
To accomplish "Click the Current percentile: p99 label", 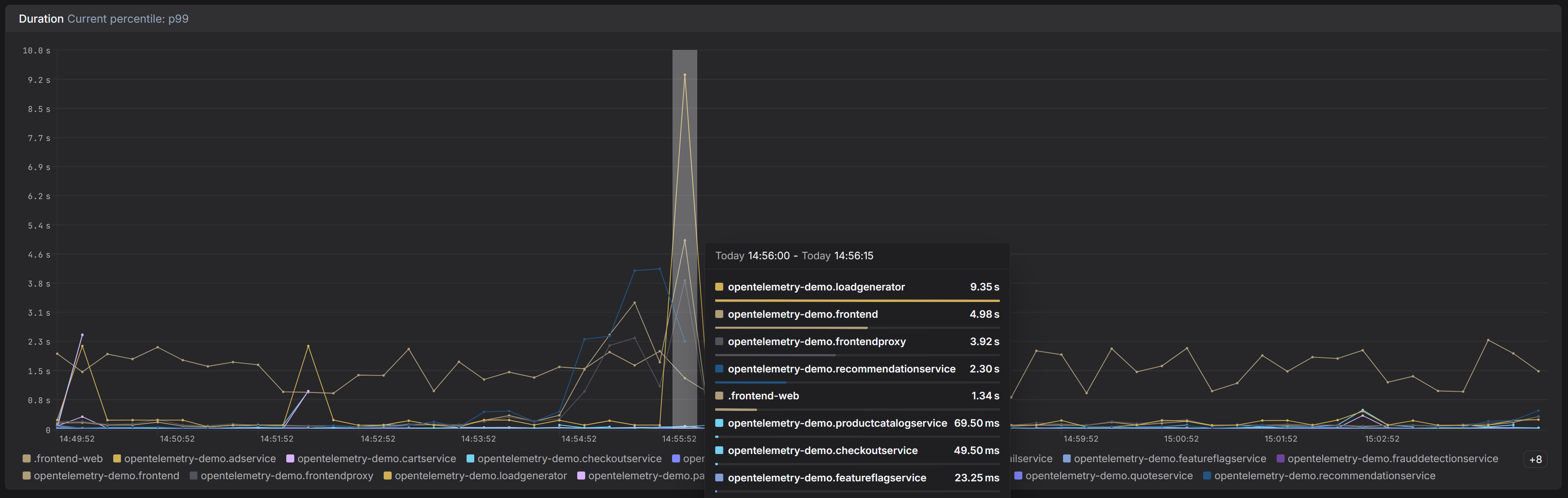I will click(x=128, y=19).
